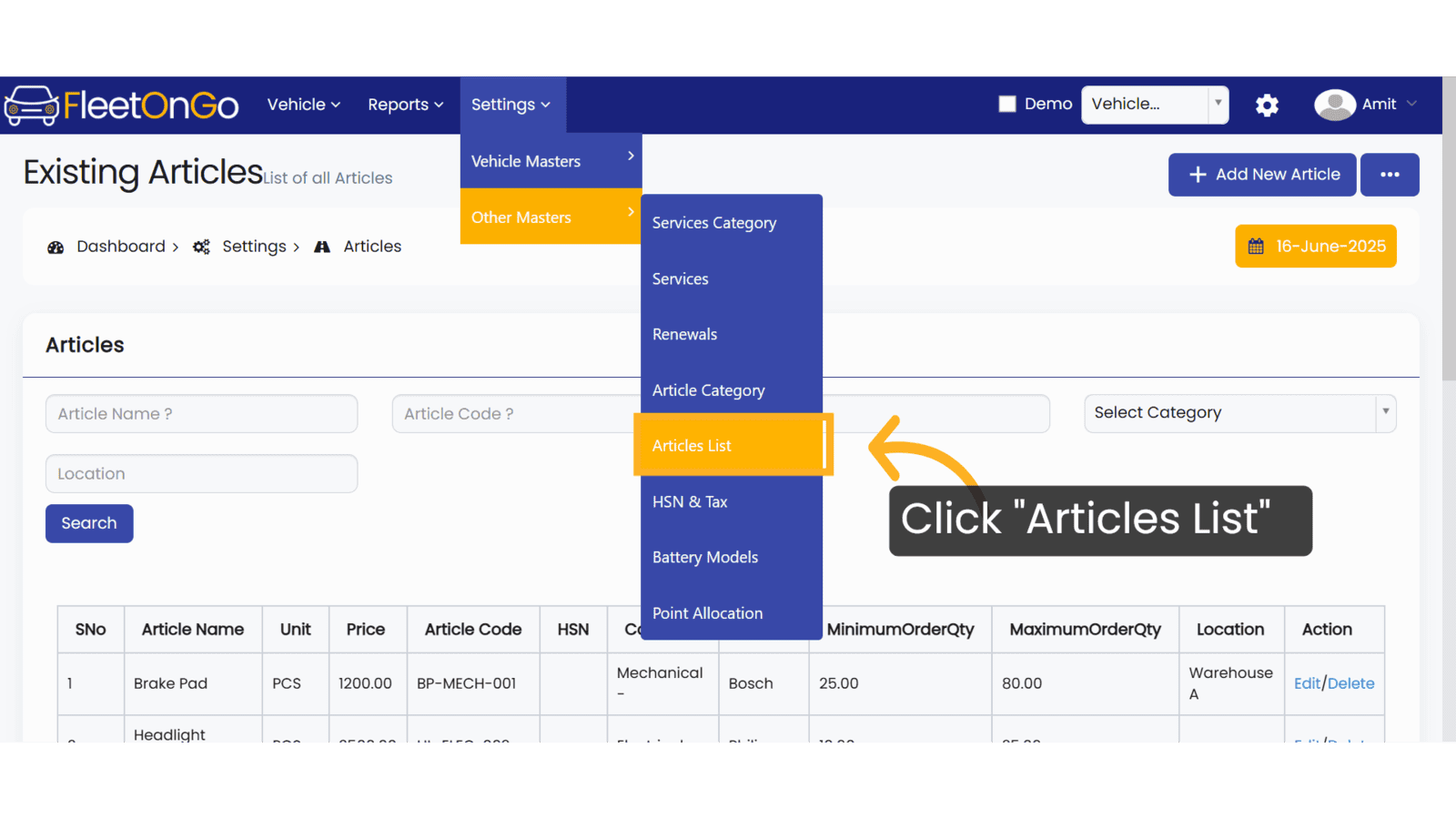Screen dimensions: 1456x819
Task: Click the HSN column header
Action: pos(573,630)
